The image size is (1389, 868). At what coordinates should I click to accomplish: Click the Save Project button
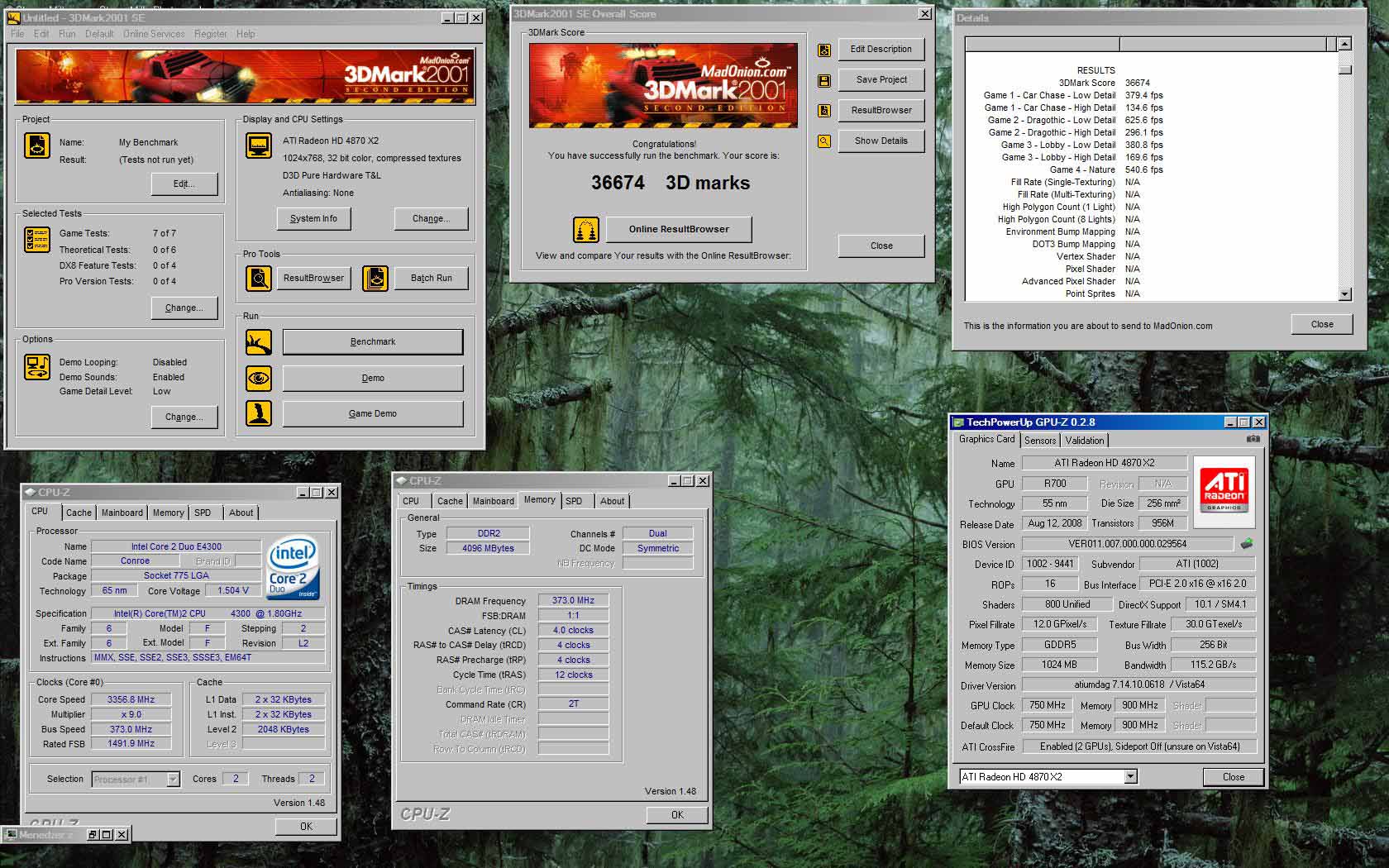(x=881, y=80)
